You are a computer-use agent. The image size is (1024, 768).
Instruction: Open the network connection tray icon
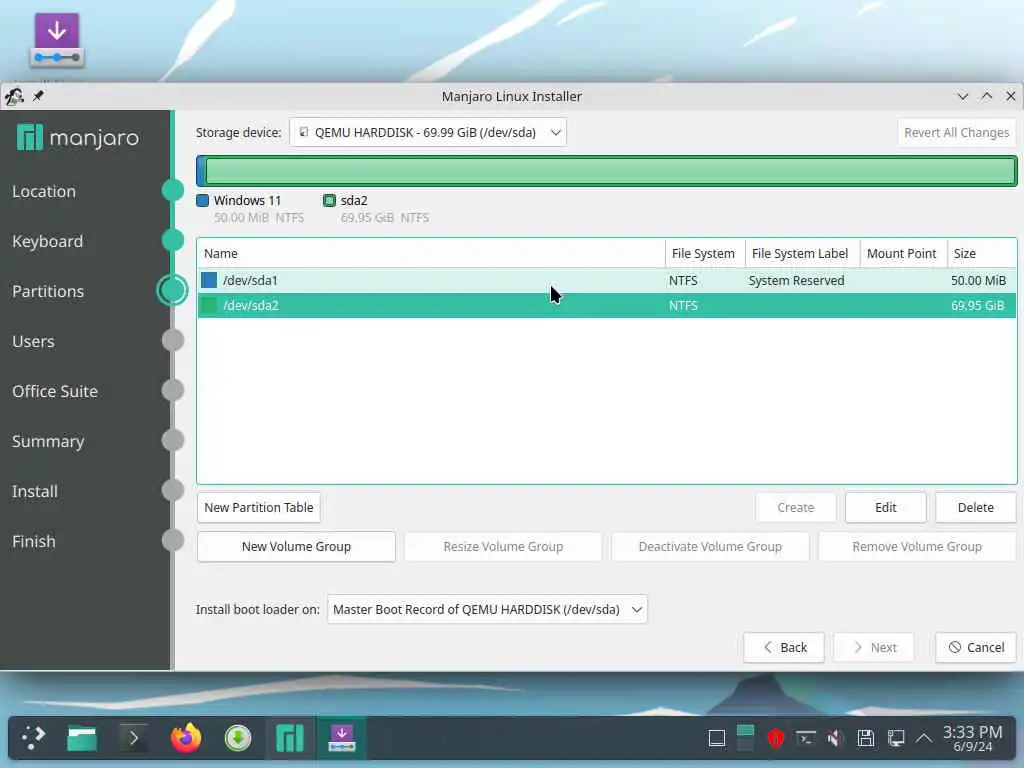tap(896, 739)
